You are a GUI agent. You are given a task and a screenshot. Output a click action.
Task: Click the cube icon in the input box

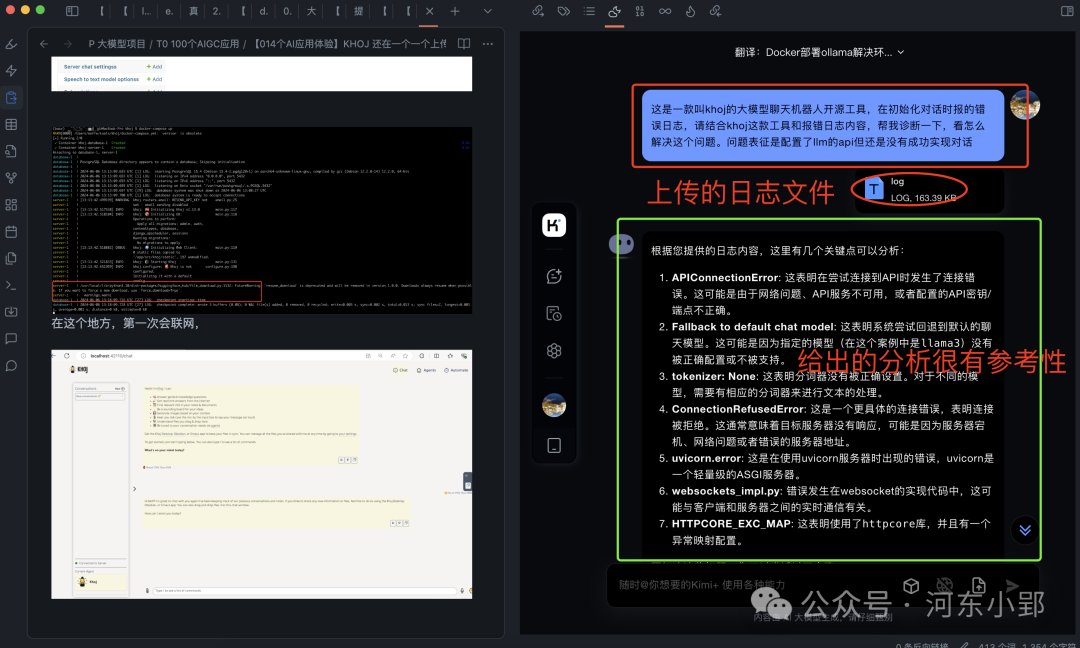tap(911, 586)
